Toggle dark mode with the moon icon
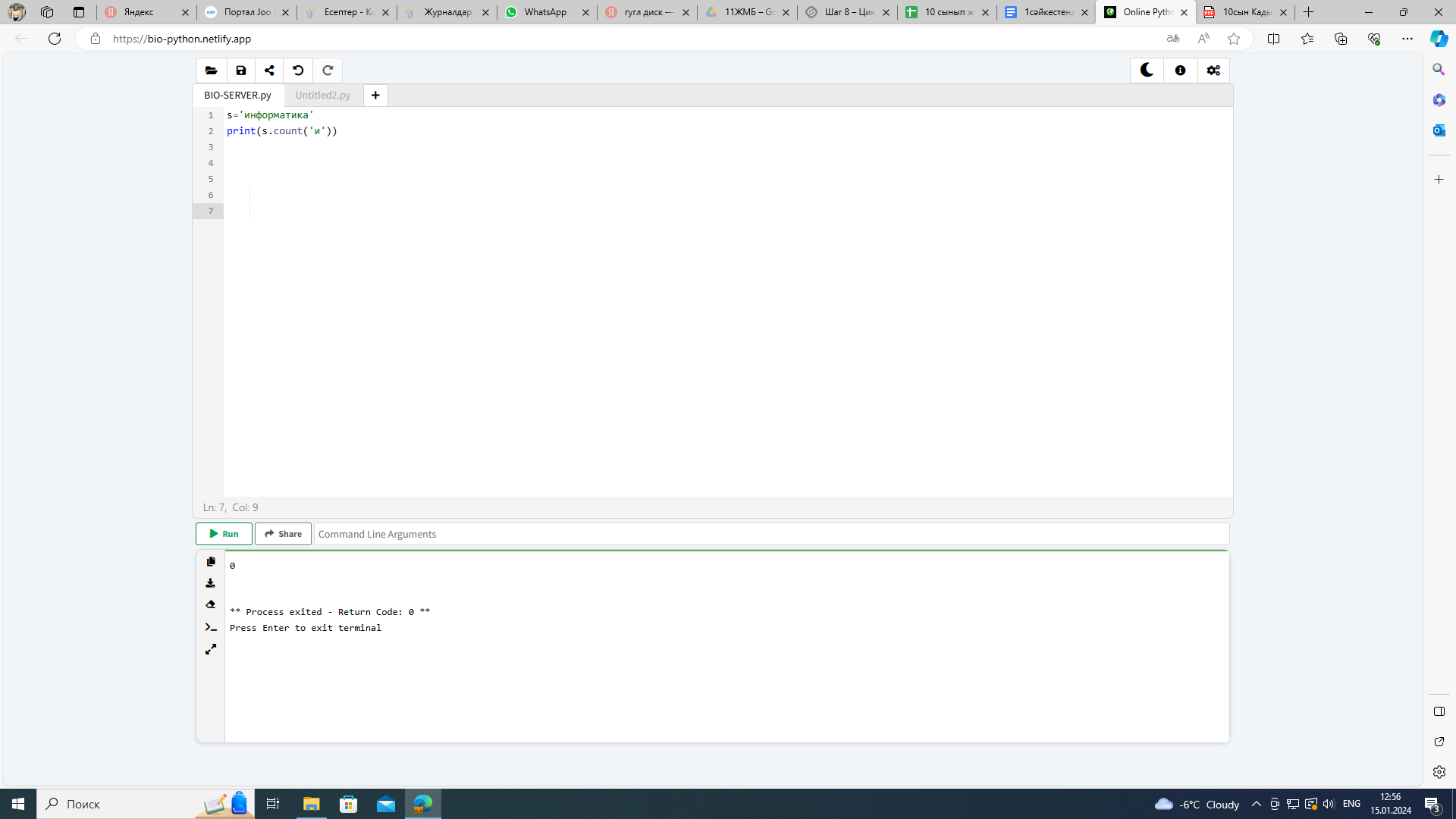 point(1147,71)
